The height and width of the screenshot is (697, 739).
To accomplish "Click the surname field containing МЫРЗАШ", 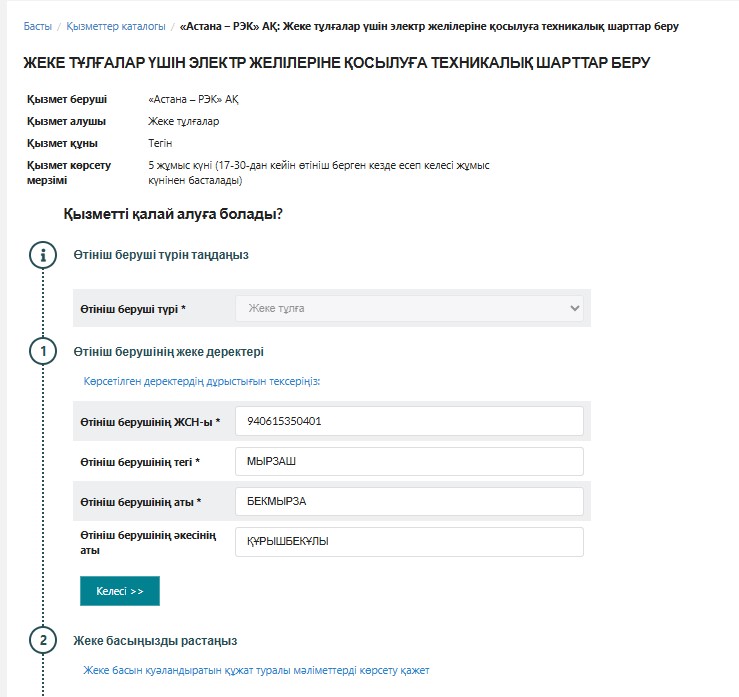I will pos(409,461).
